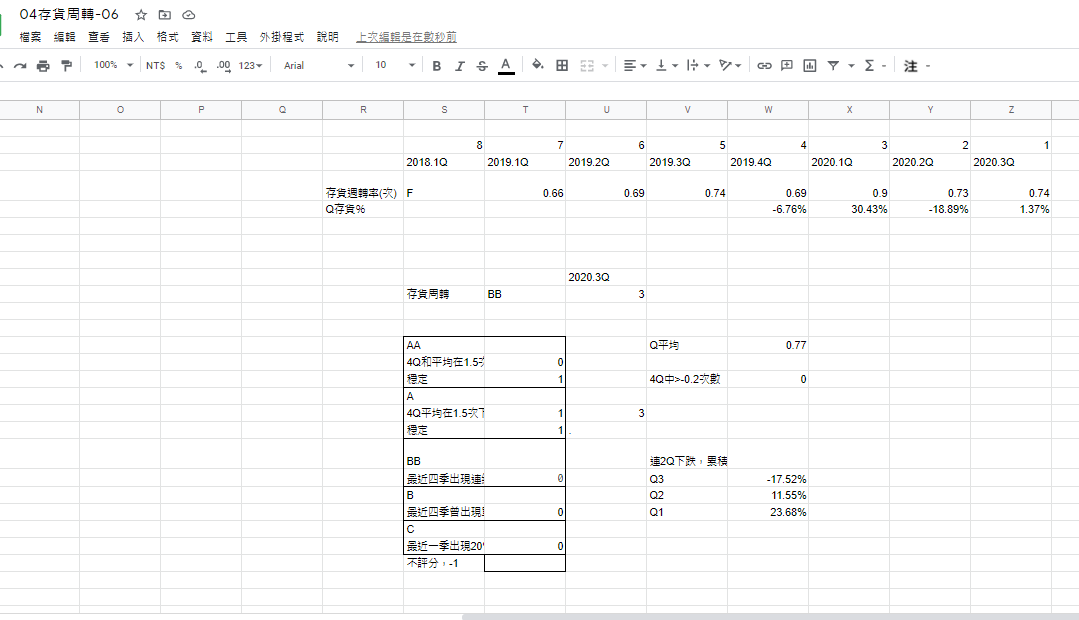1079x620 pixels.
Task: Star this spreadsheet document
Action: pos(141,15)
